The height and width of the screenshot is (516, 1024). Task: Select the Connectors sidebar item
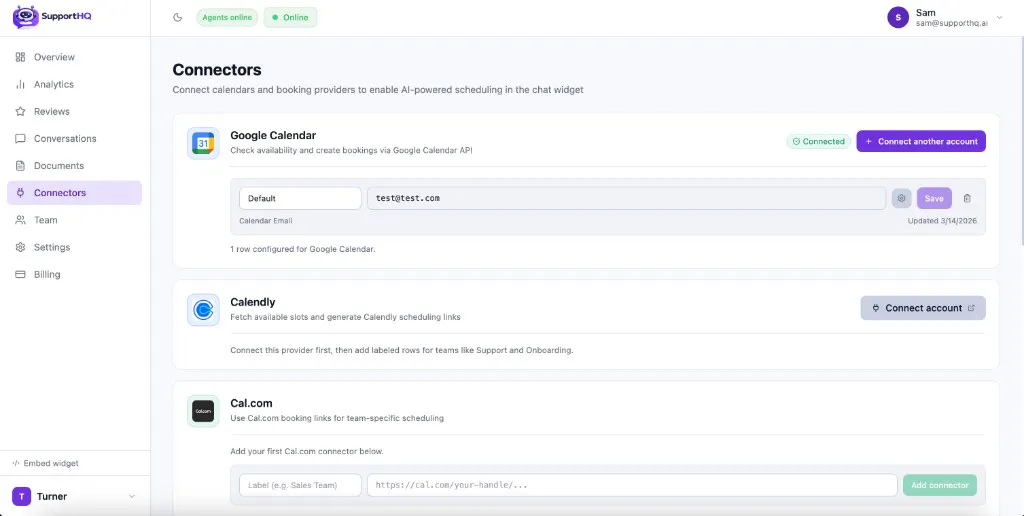74,193
